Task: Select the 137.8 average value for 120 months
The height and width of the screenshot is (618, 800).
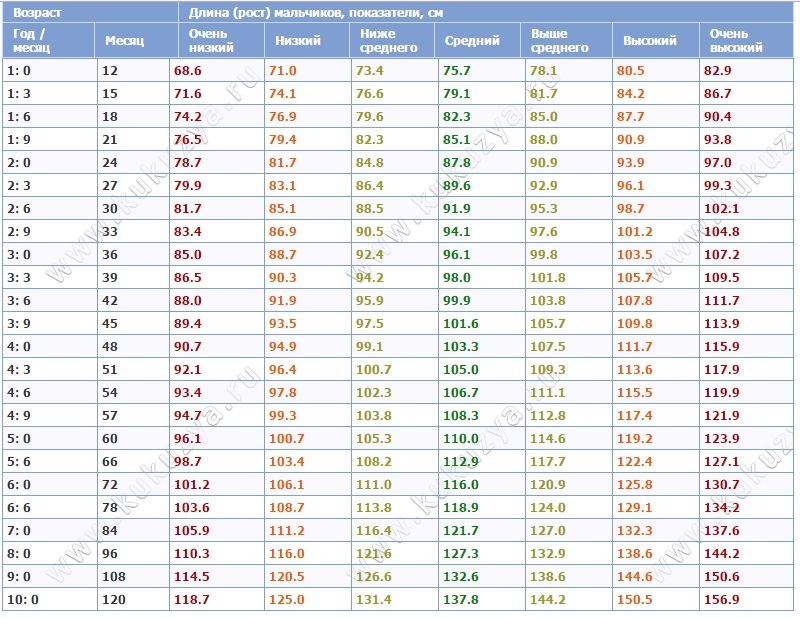Action: click(459, 600)
